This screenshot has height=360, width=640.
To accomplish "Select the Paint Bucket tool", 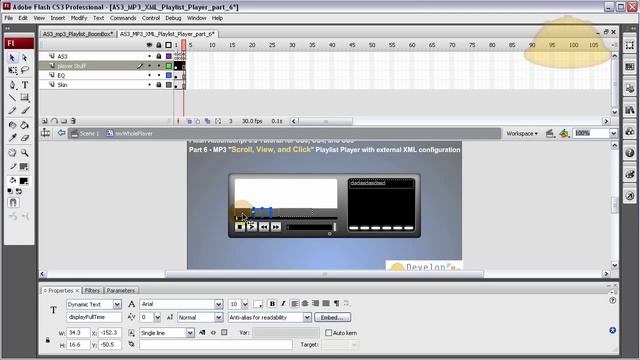I will click(x=25, y=125).
